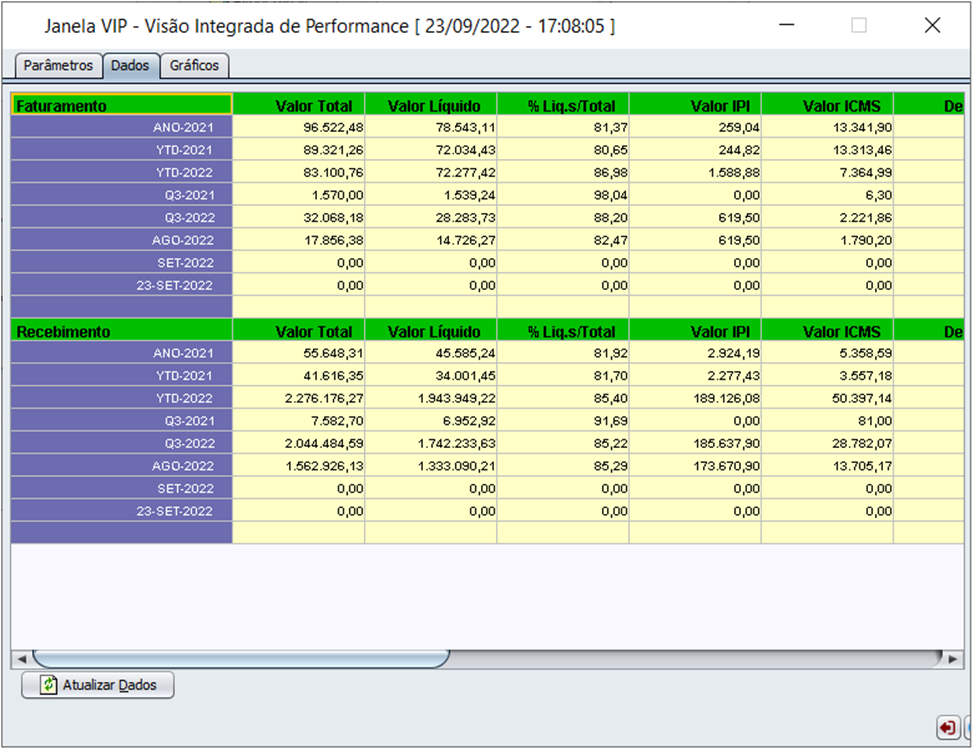Click the horizontal scrollbar left arrow
The height and width of the screenshot is (750, 975).
[20, 658]
